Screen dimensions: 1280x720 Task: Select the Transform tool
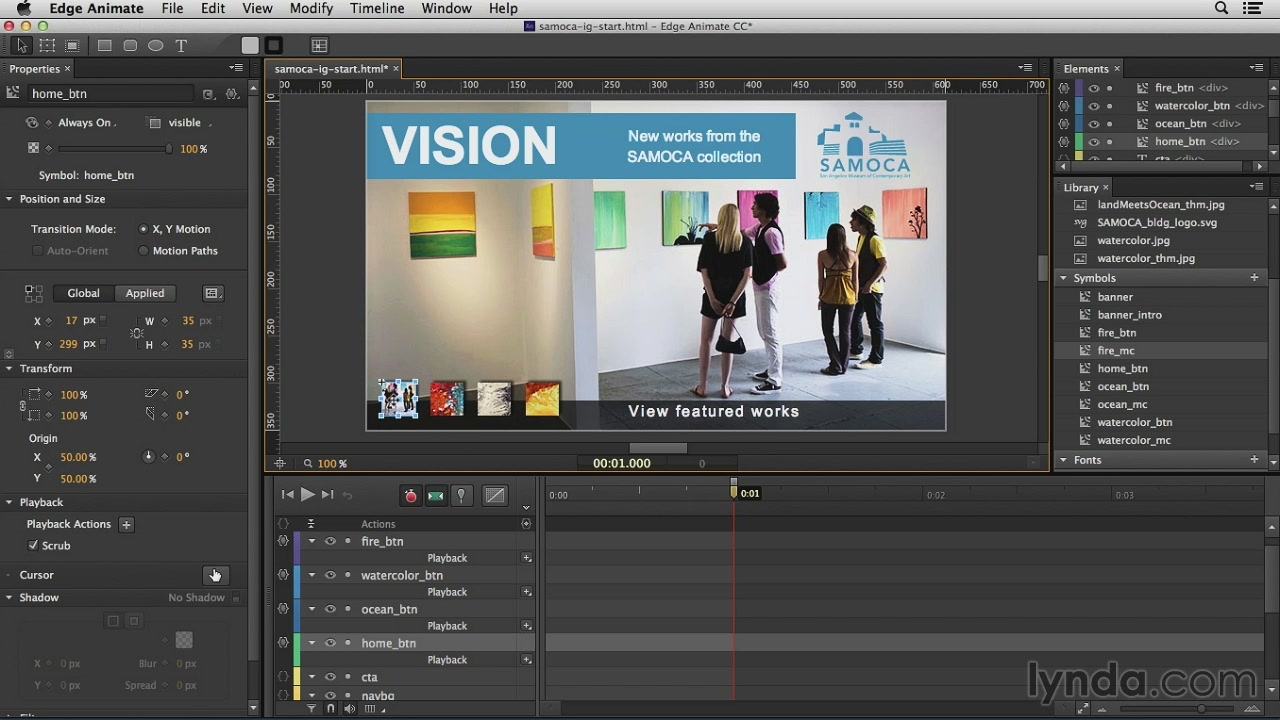[47, 45]
